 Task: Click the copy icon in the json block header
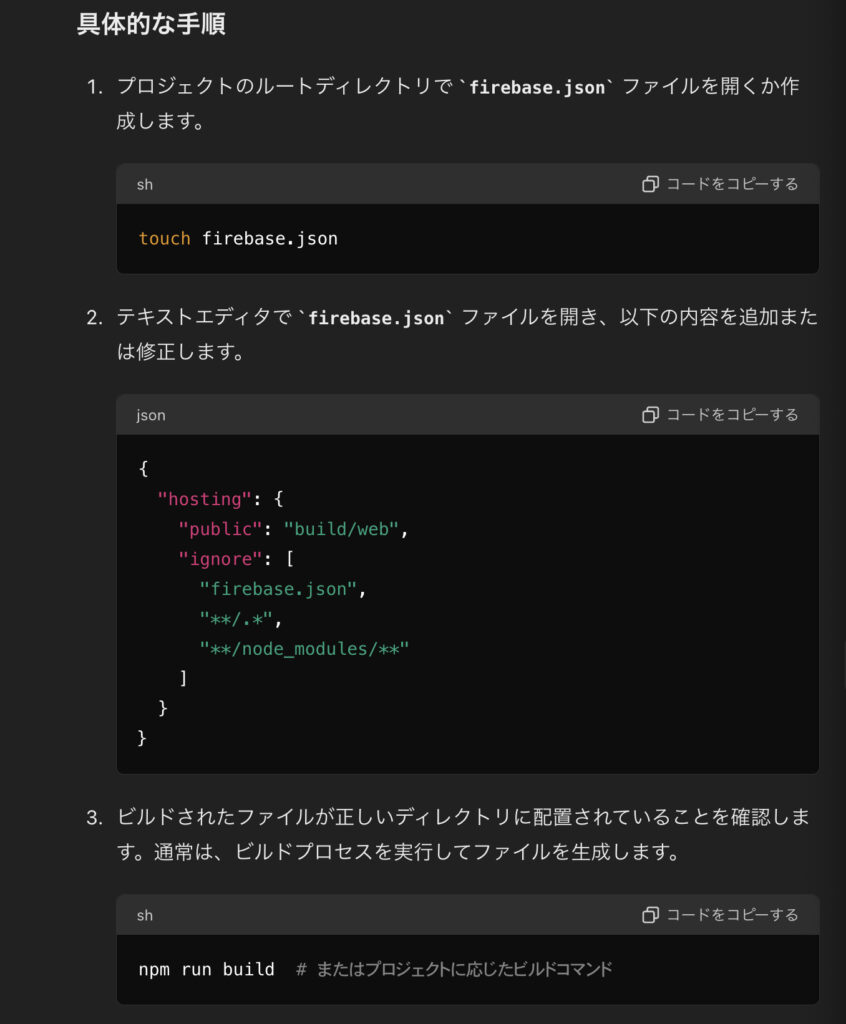[651, 414]
